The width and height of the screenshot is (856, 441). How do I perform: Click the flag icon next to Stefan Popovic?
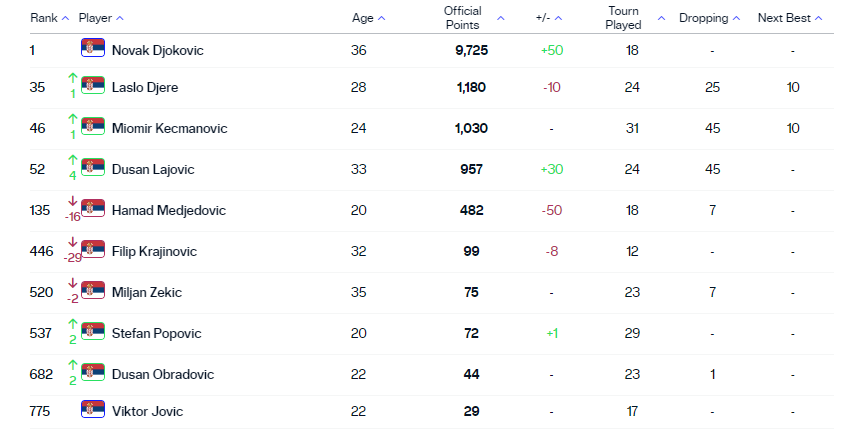pyautogui.click(x=93, y=331)
